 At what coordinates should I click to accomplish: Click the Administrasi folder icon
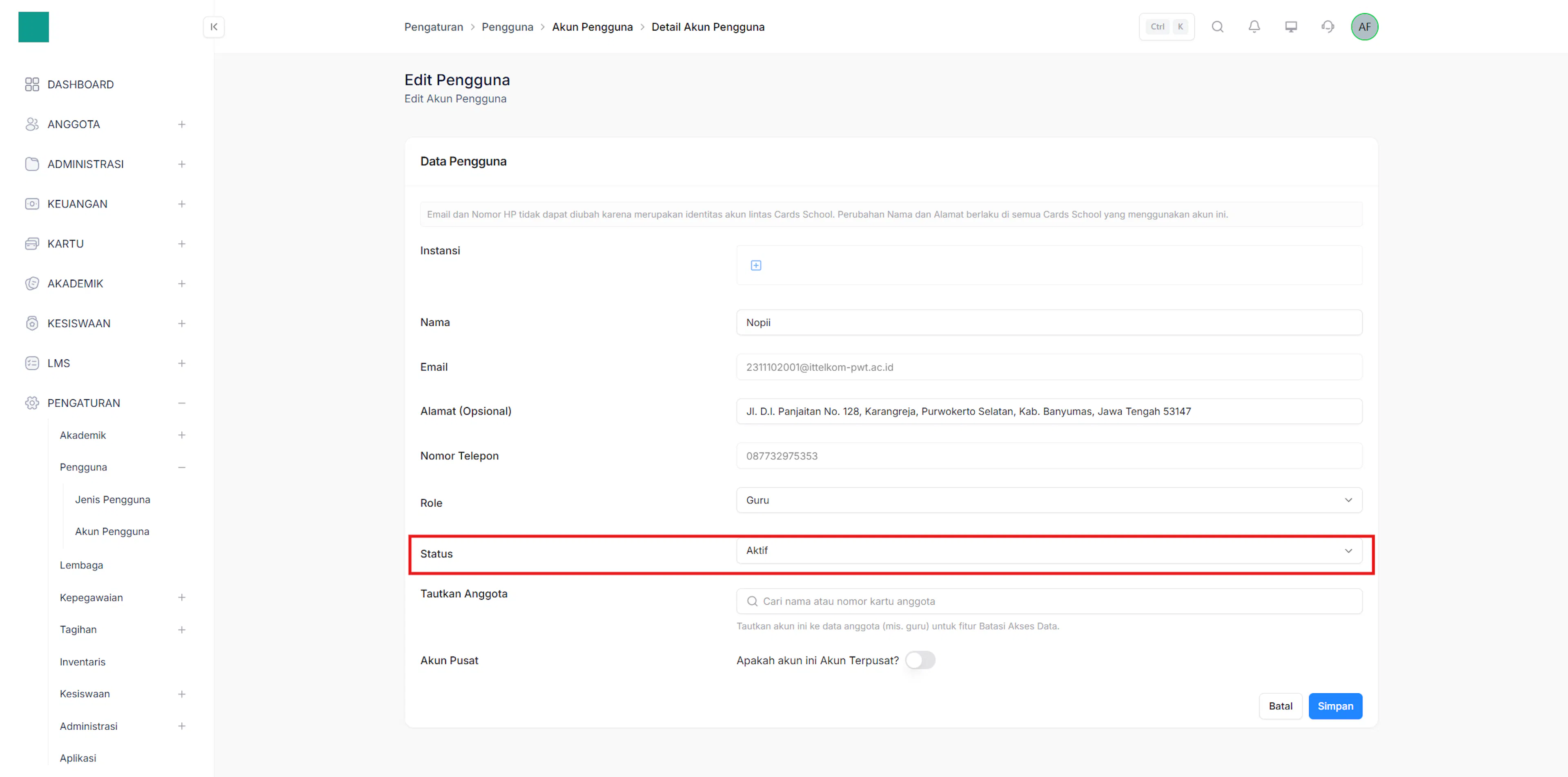(x=32, y=164)
